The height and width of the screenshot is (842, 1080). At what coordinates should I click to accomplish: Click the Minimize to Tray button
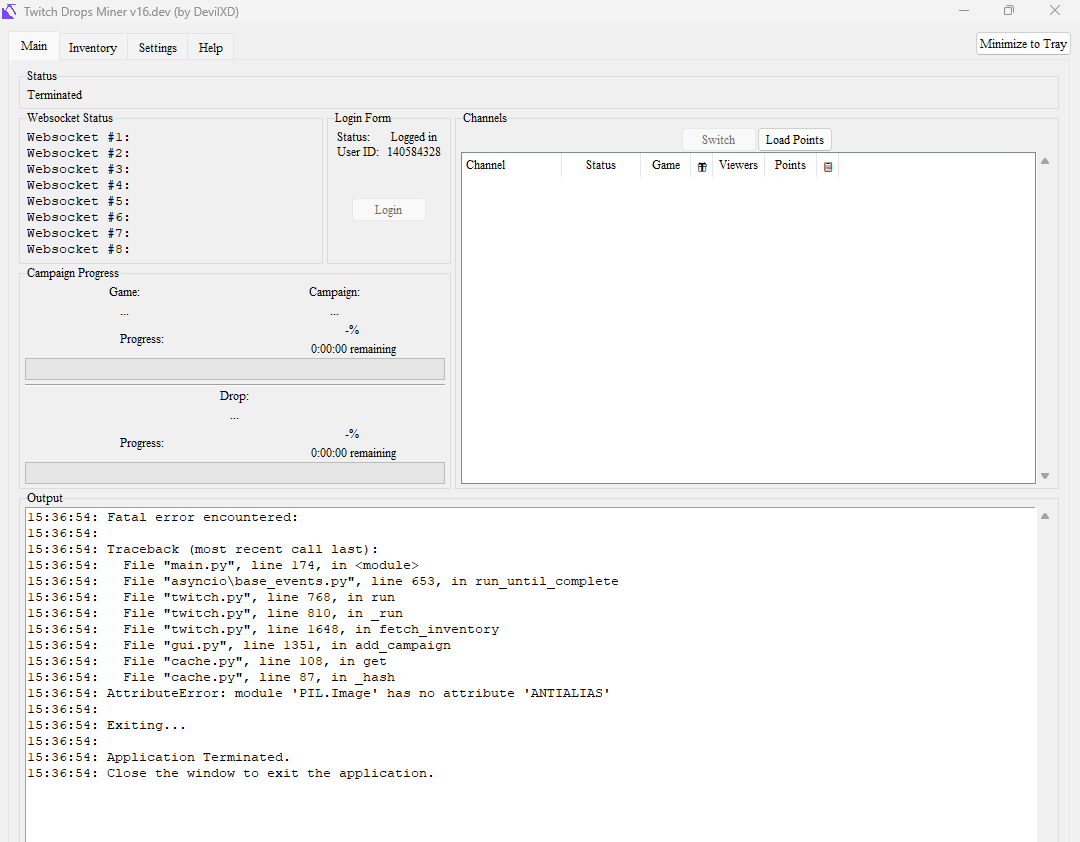coord(1022,43)
